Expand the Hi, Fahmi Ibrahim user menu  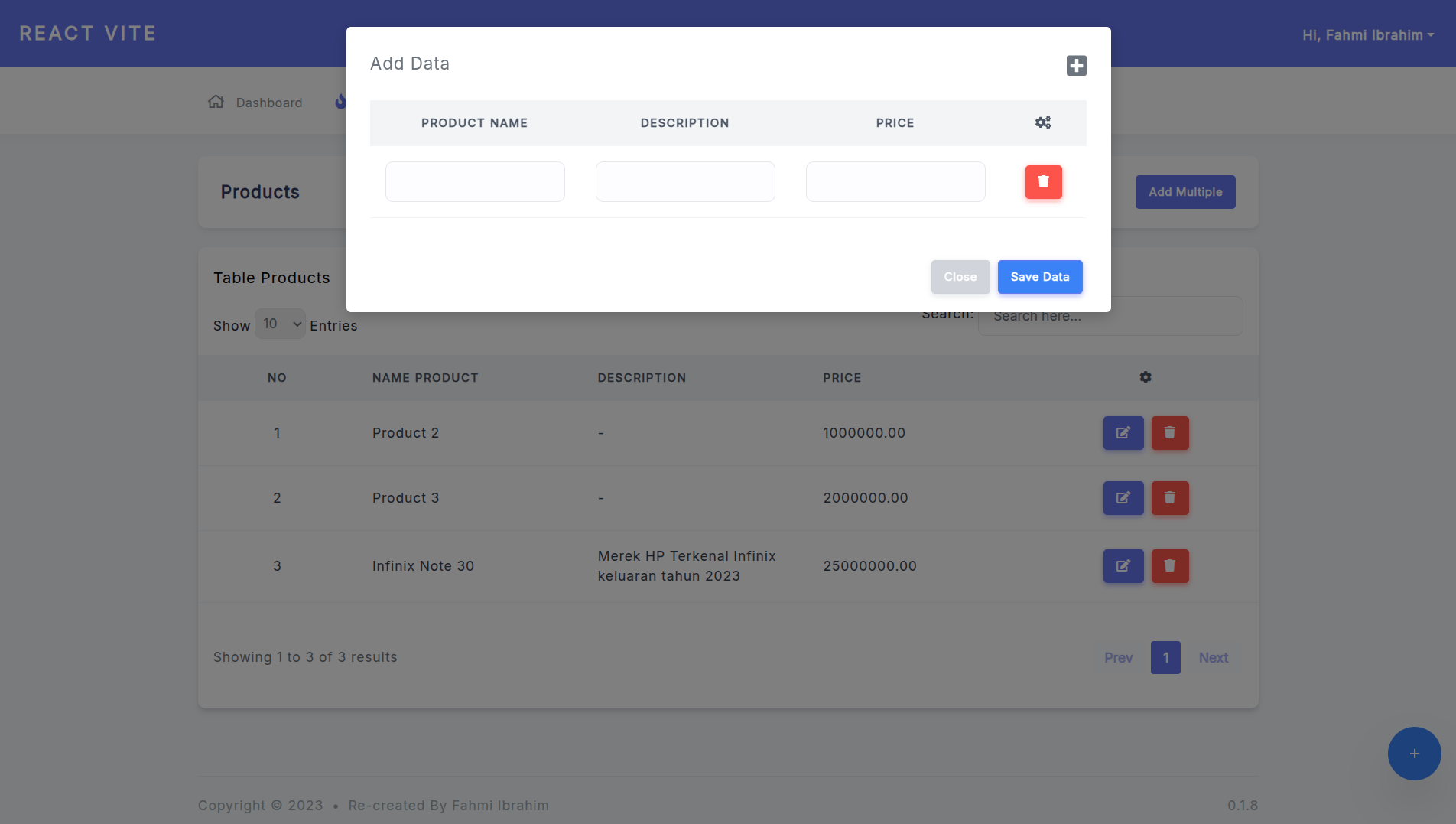pos(1367,35)
